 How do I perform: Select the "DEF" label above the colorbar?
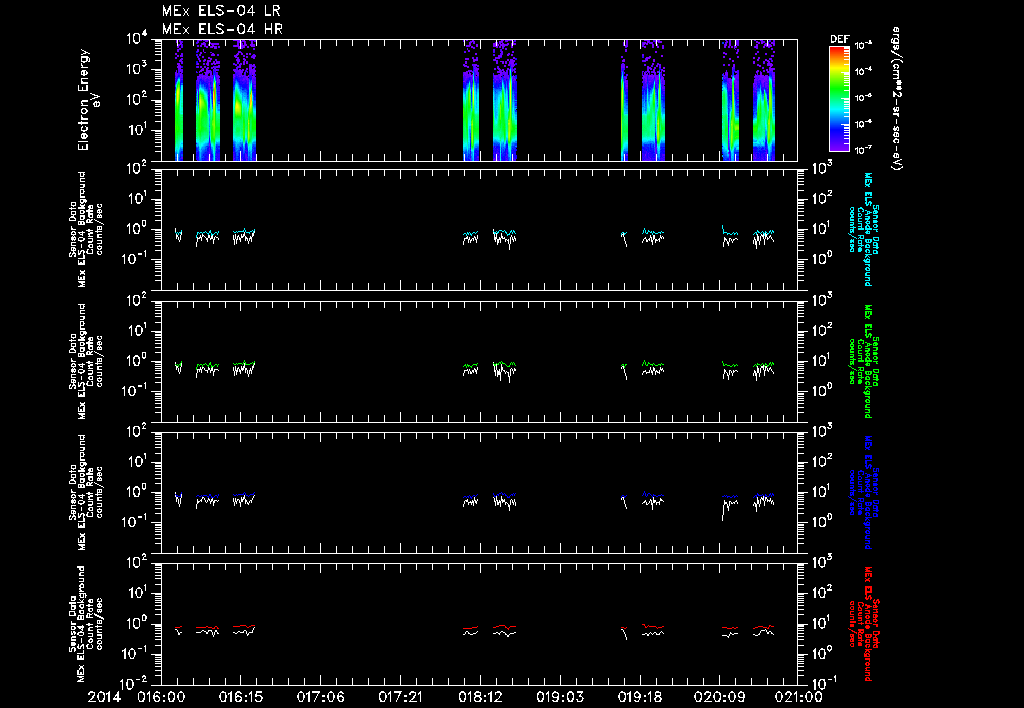(x=839, y=39)
